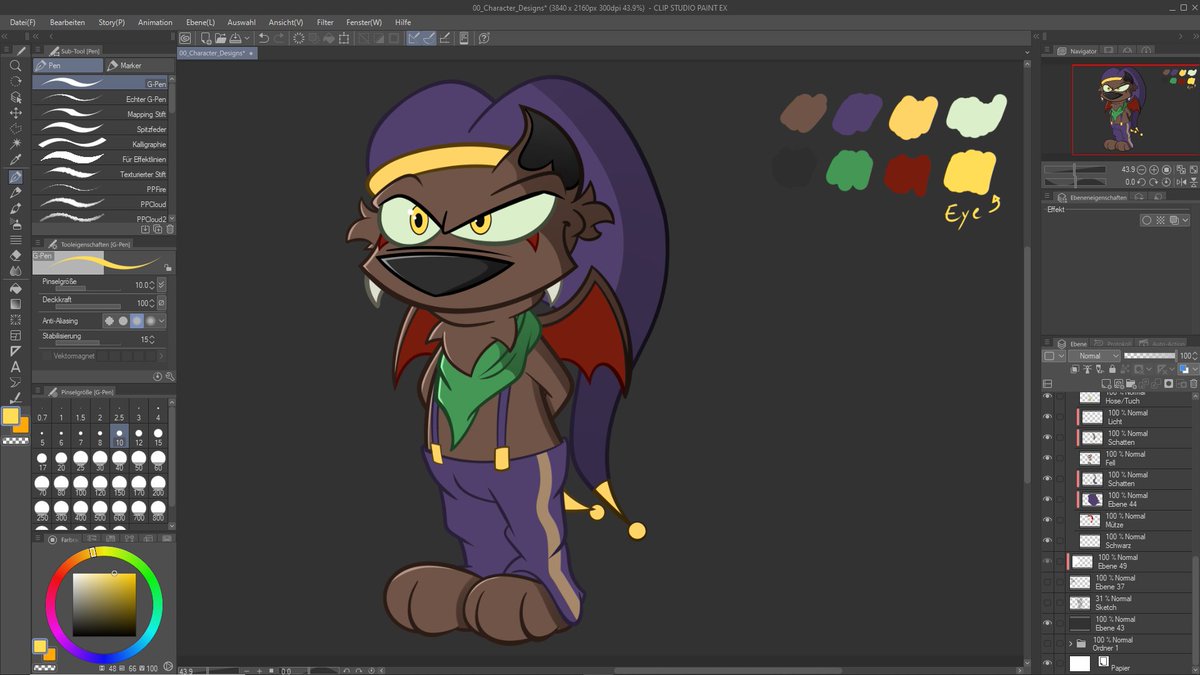This screenshot has width=1200, height=675.
Task: Open the Anti-Aliasing options dropdown arrow
Action: pos(162,321)
